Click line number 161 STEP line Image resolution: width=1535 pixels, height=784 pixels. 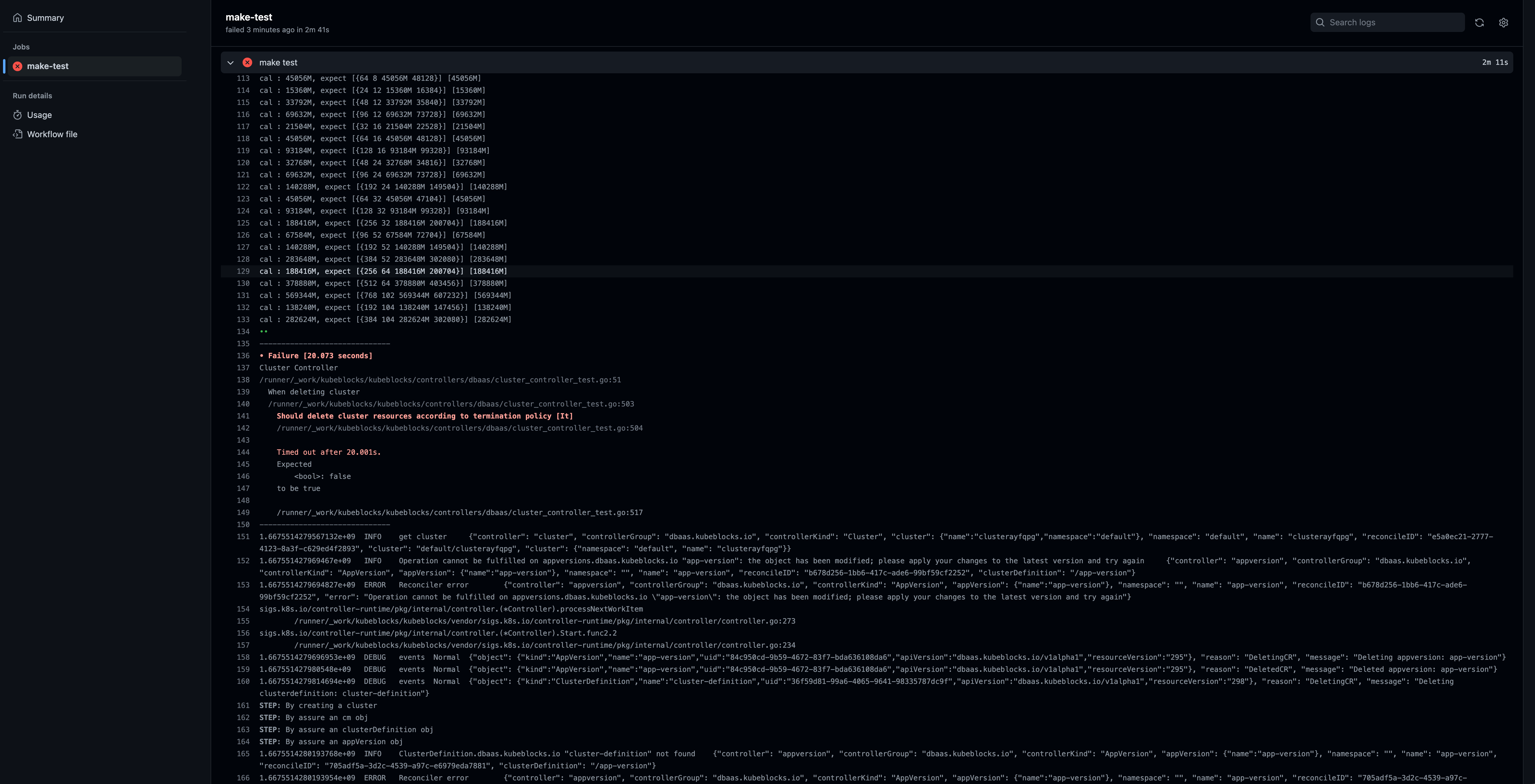point(243,705)
